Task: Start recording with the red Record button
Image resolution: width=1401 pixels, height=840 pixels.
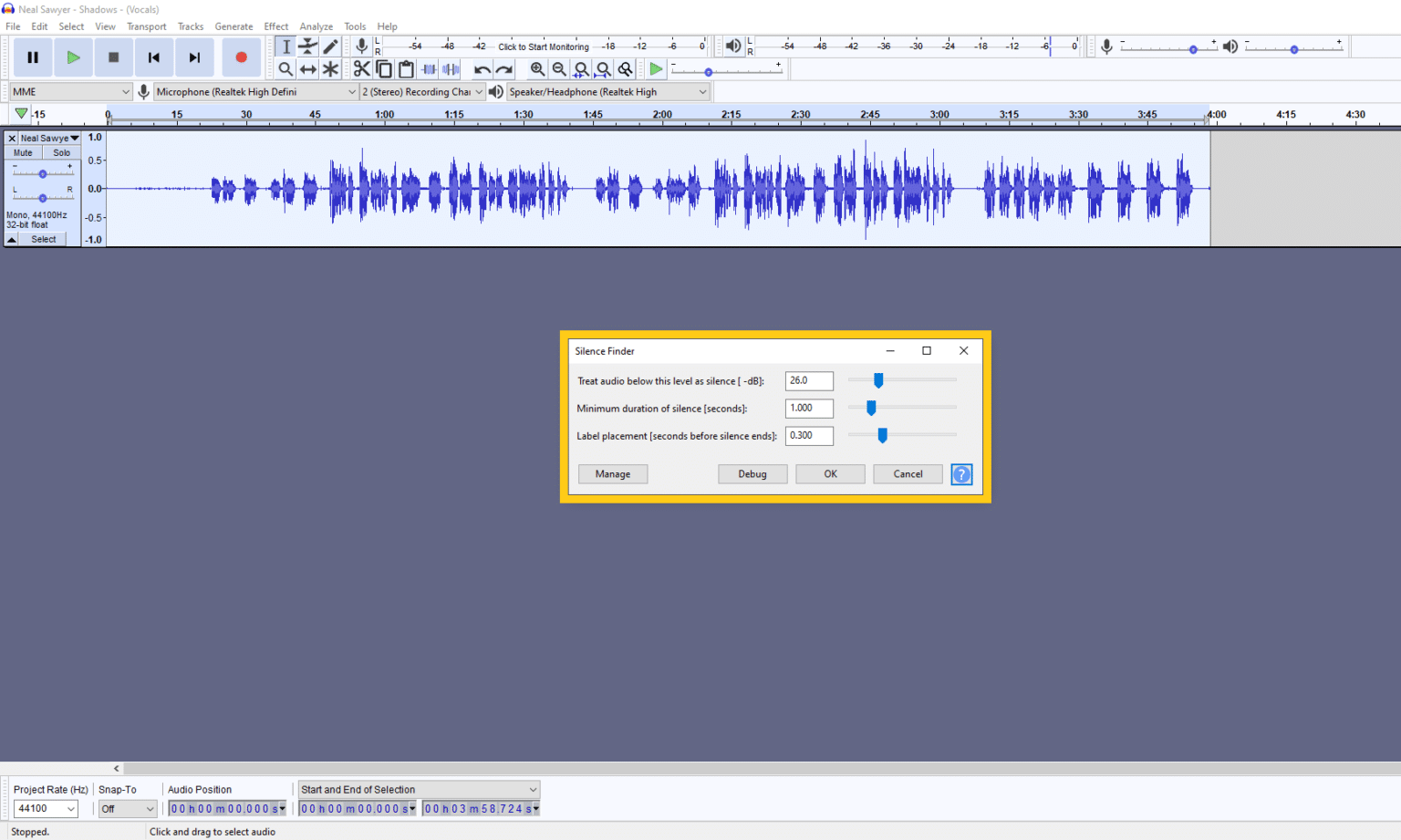Action: [240, 57]
